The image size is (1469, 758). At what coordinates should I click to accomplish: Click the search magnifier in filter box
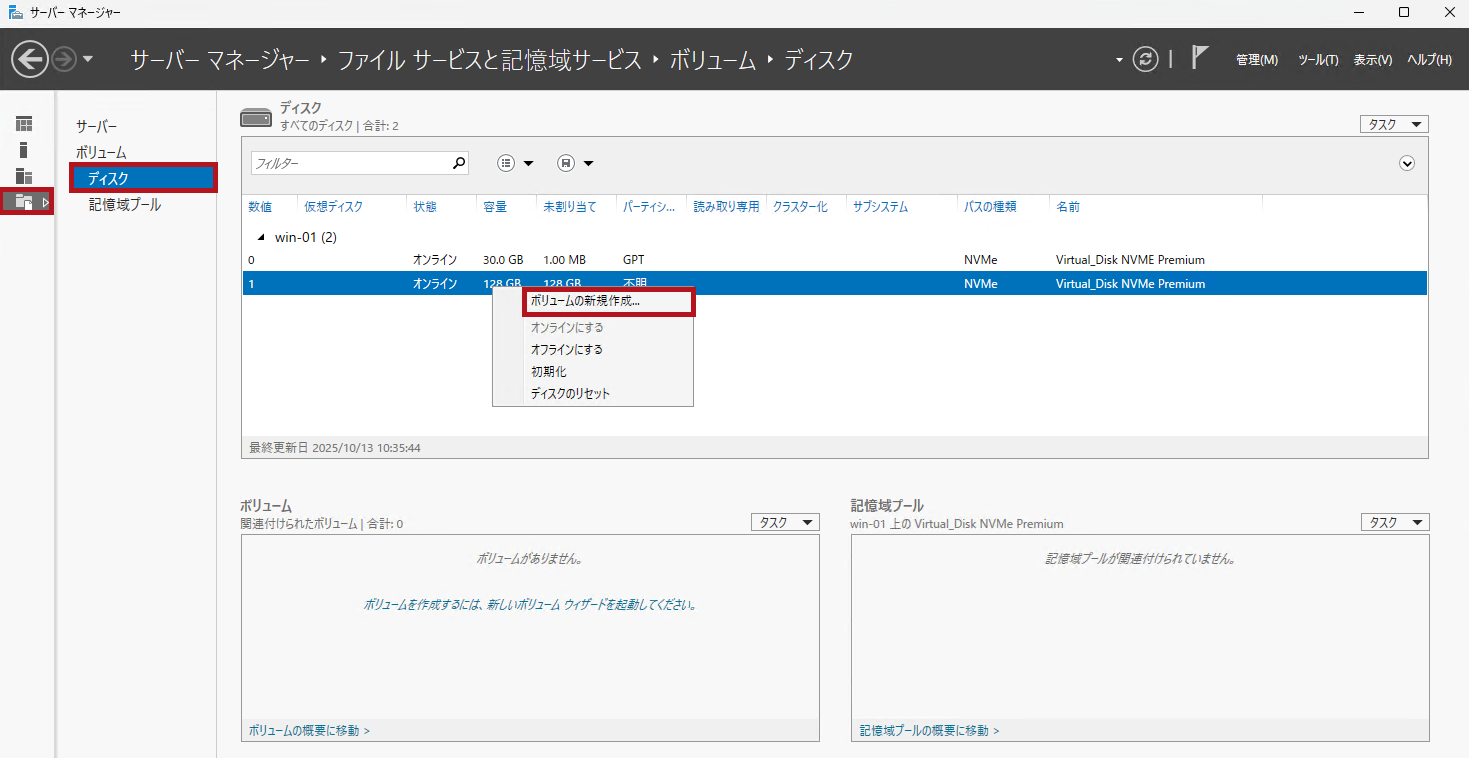coord(459,163)
